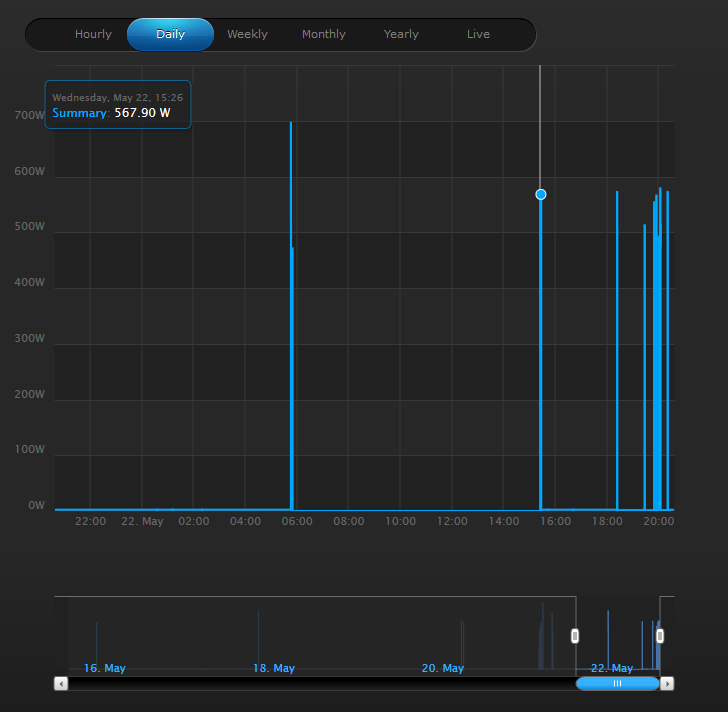
Task: Click the scrollbar track left of thumb
Action: coord(322,683)
